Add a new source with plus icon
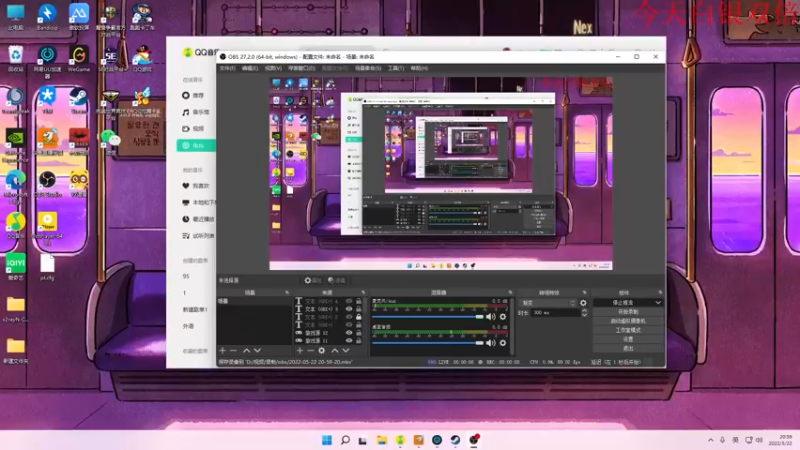Screen dimensions: 800x450 pyautogui.click(x=300, y=351)
